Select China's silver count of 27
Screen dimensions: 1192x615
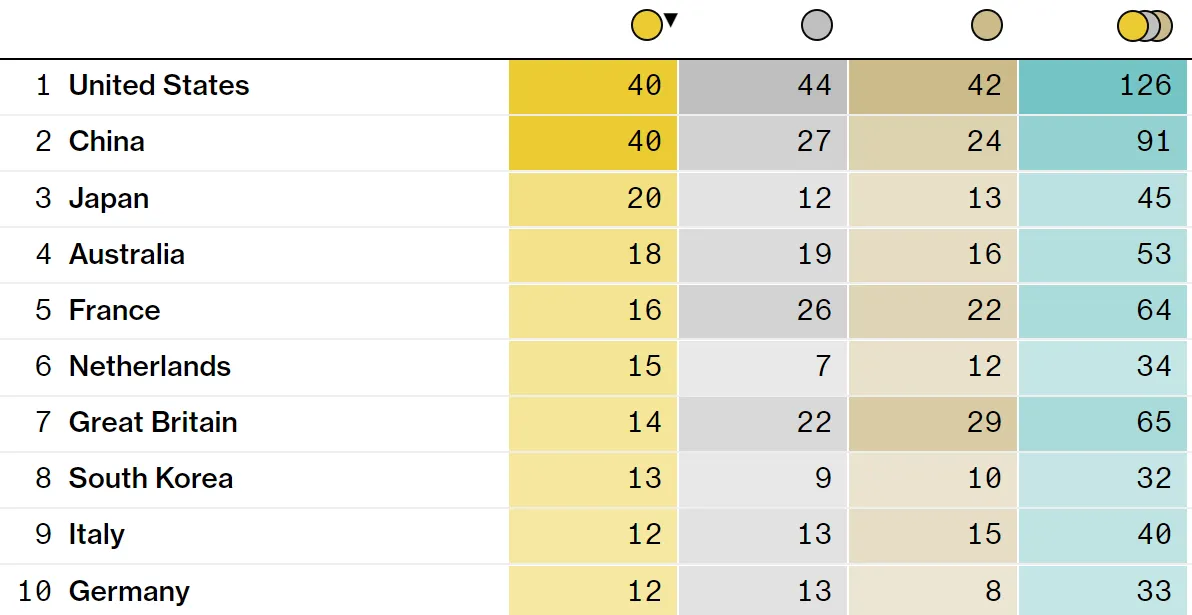tap(763, 142)
